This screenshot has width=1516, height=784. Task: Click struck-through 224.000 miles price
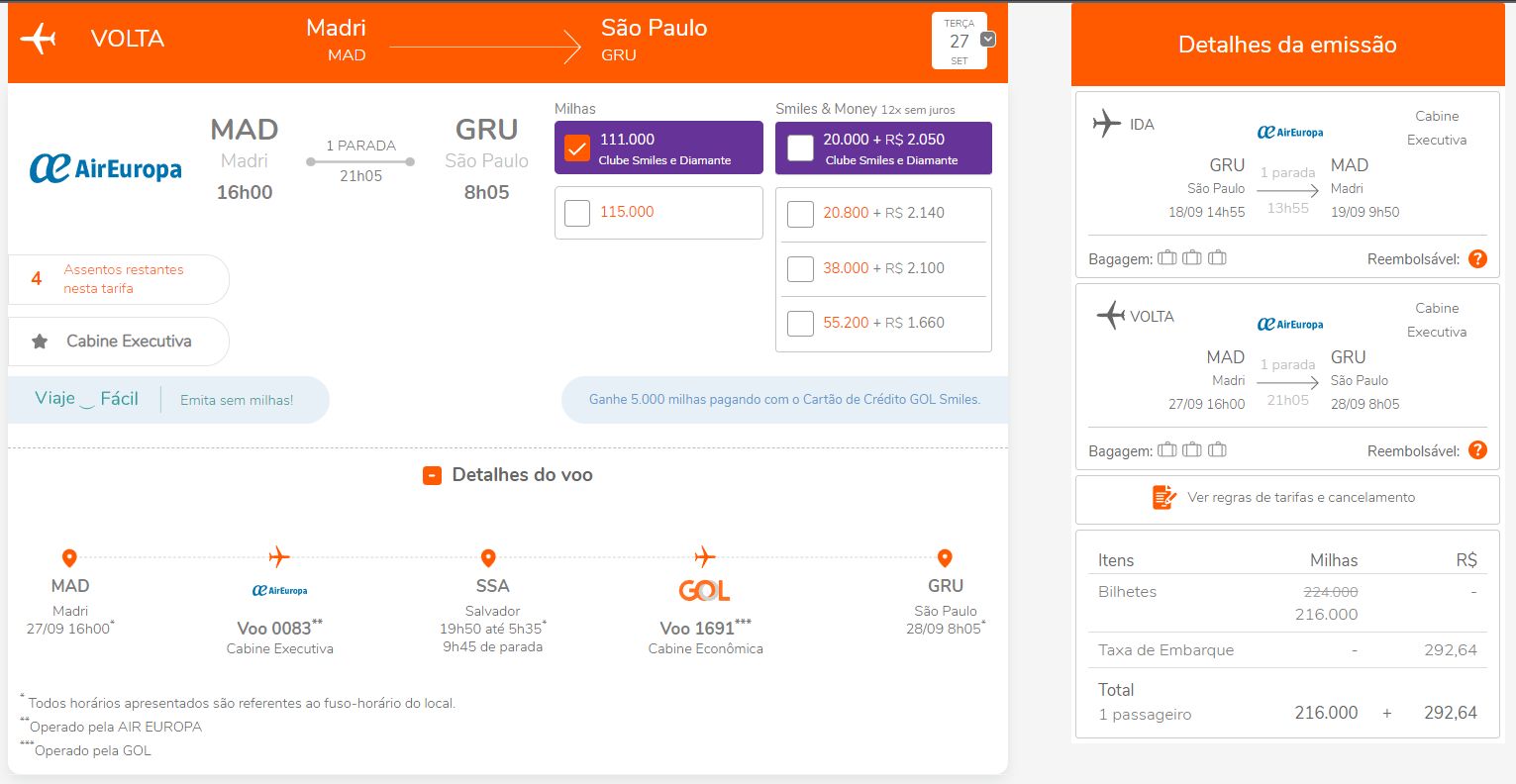click(1333, 592)
